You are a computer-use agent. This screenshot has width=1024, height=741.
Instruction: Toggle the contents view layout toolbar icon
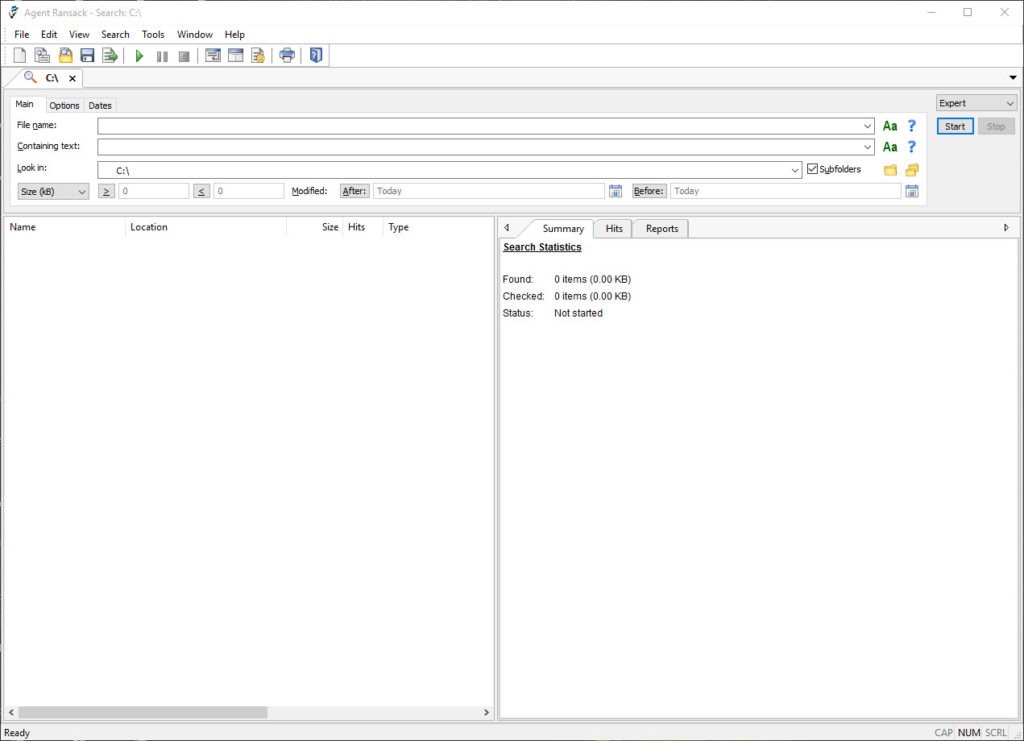point(236,56)
